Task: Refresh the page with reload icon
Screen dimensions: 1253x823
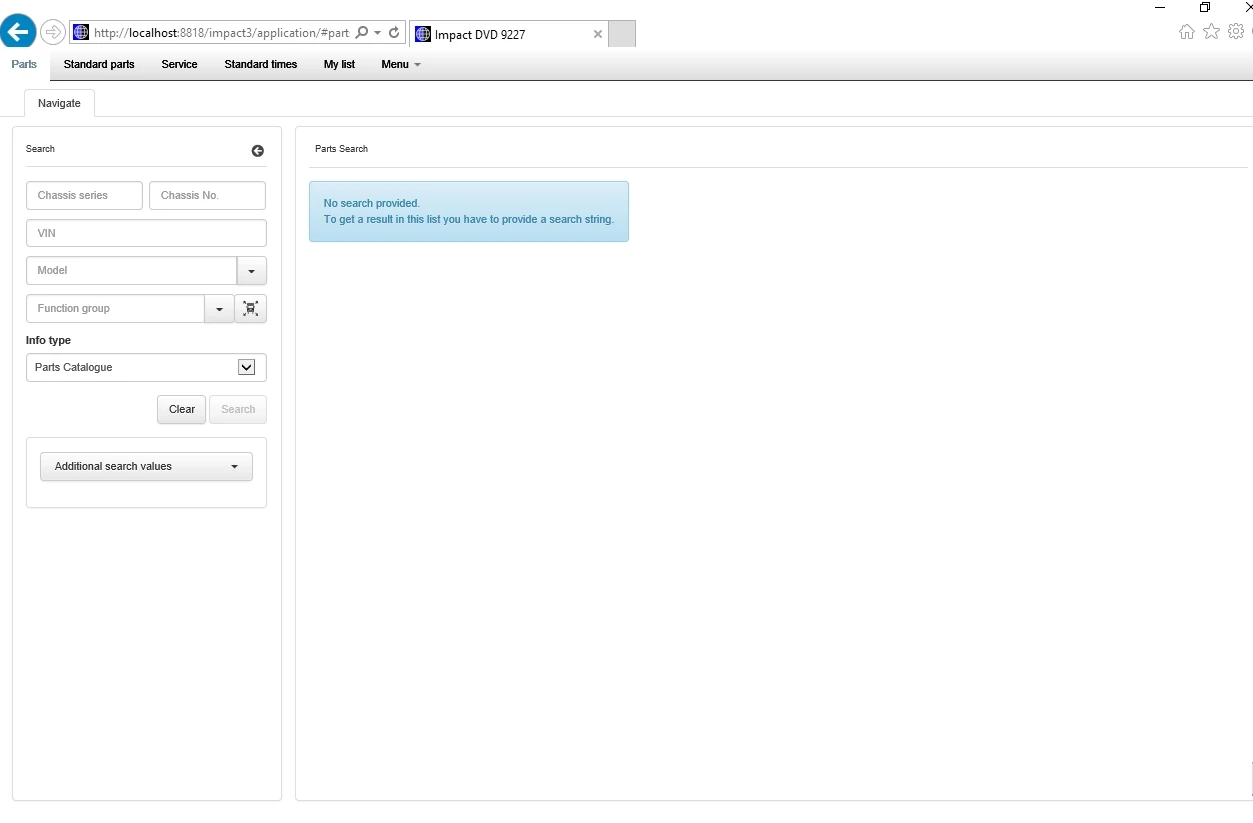Action: pyautogui.click(x=394, y=33)
